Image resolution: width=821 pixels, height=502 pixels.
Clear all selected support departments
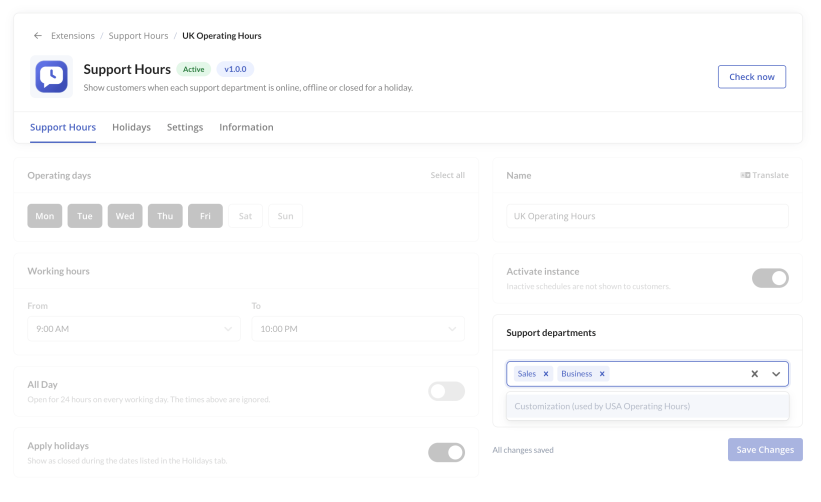tap(755, 374)
